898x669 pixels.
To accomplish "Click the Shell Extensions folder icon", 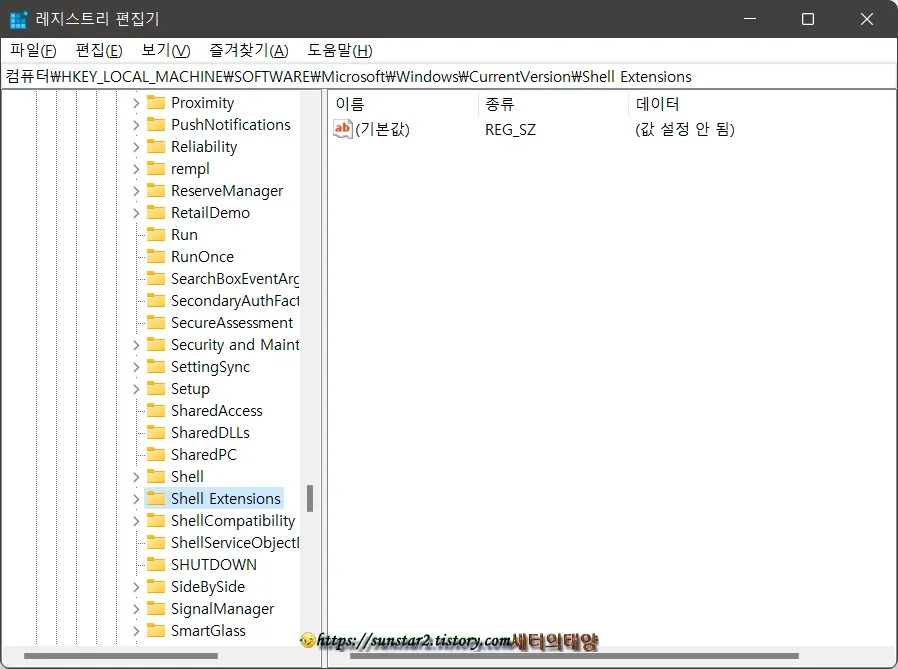I will point(158,498).
